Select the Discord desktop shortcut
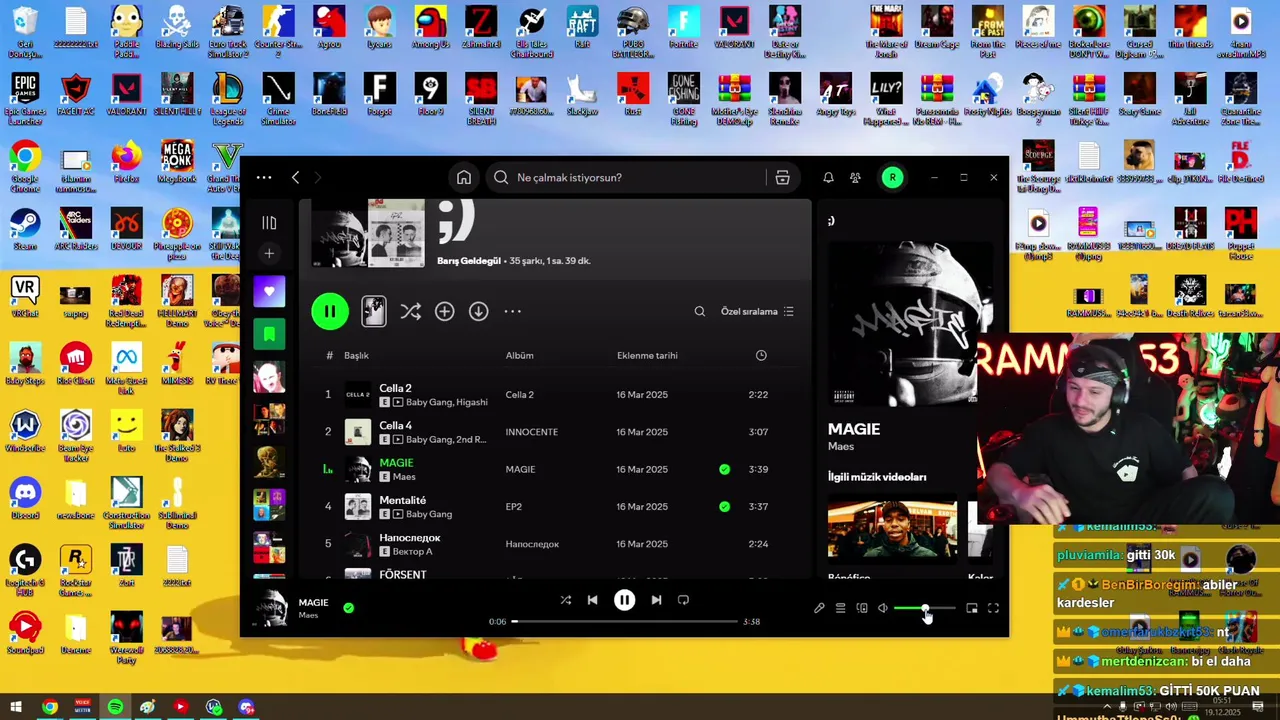Viewport: 1280px width, 720px height. tap(25, 498)
